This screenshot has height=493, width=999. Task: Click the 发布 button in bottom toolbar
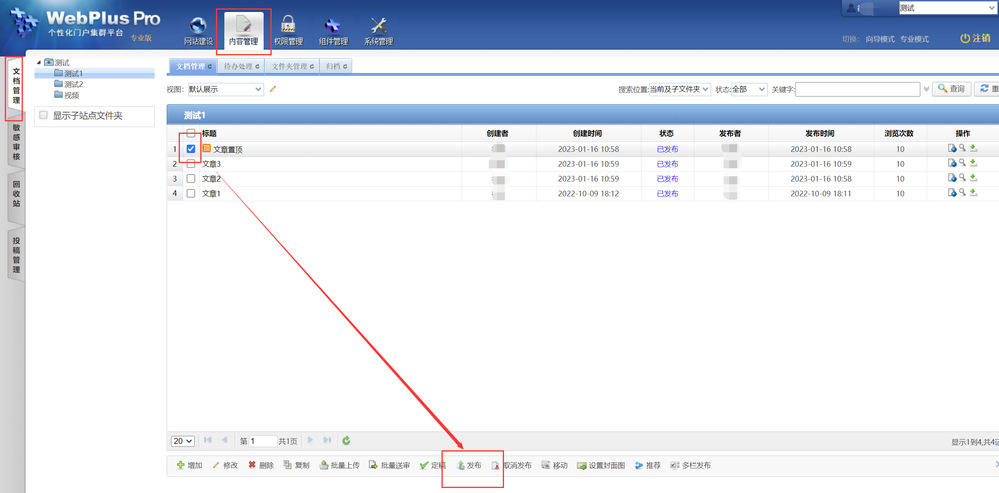(x=470, y=466)
